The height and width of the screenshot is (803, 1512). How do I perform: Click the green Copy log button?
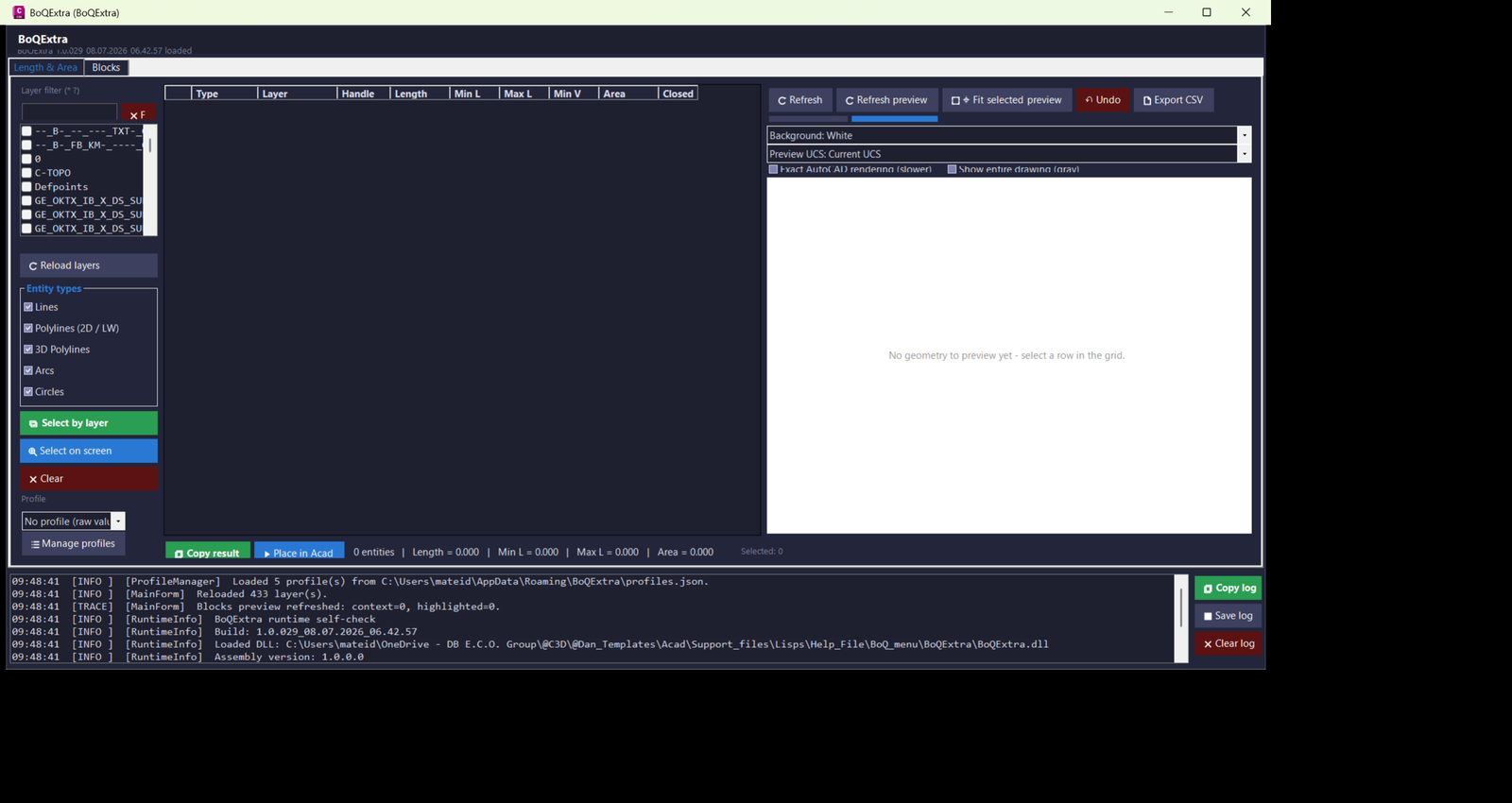1228,588
